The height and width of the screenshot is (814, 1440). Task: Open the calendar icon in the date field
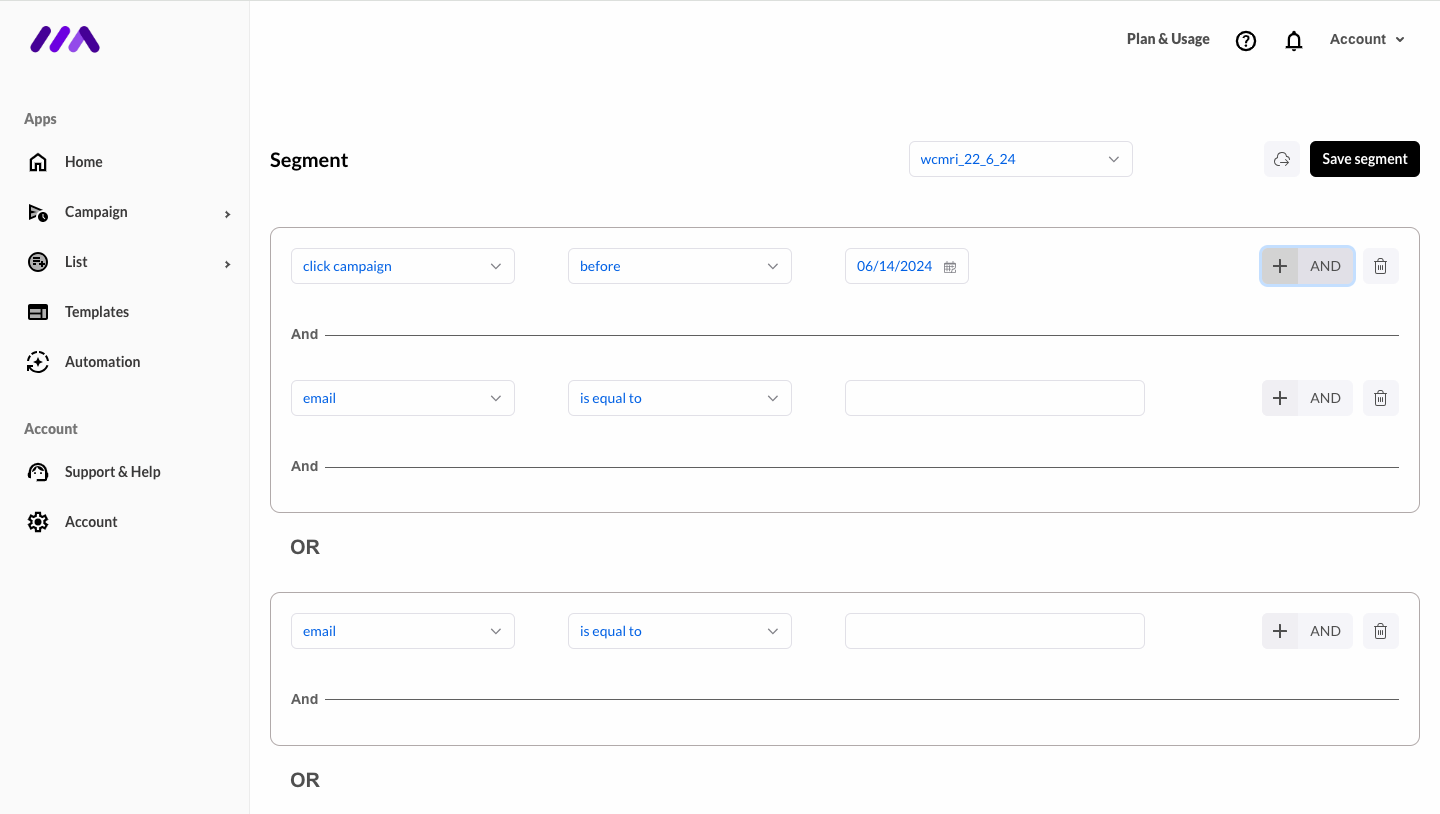click(x=949, y=266)
